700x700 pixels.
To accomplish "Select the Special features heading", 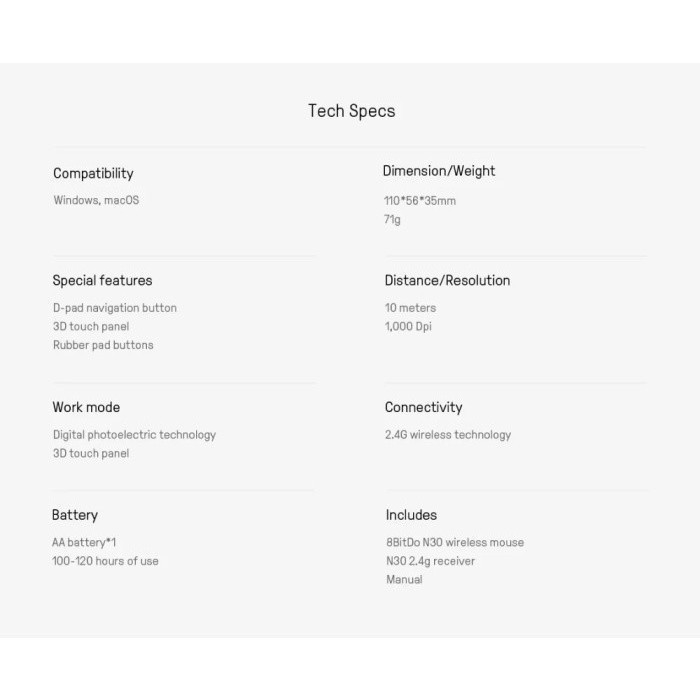I will click(102, 280).
